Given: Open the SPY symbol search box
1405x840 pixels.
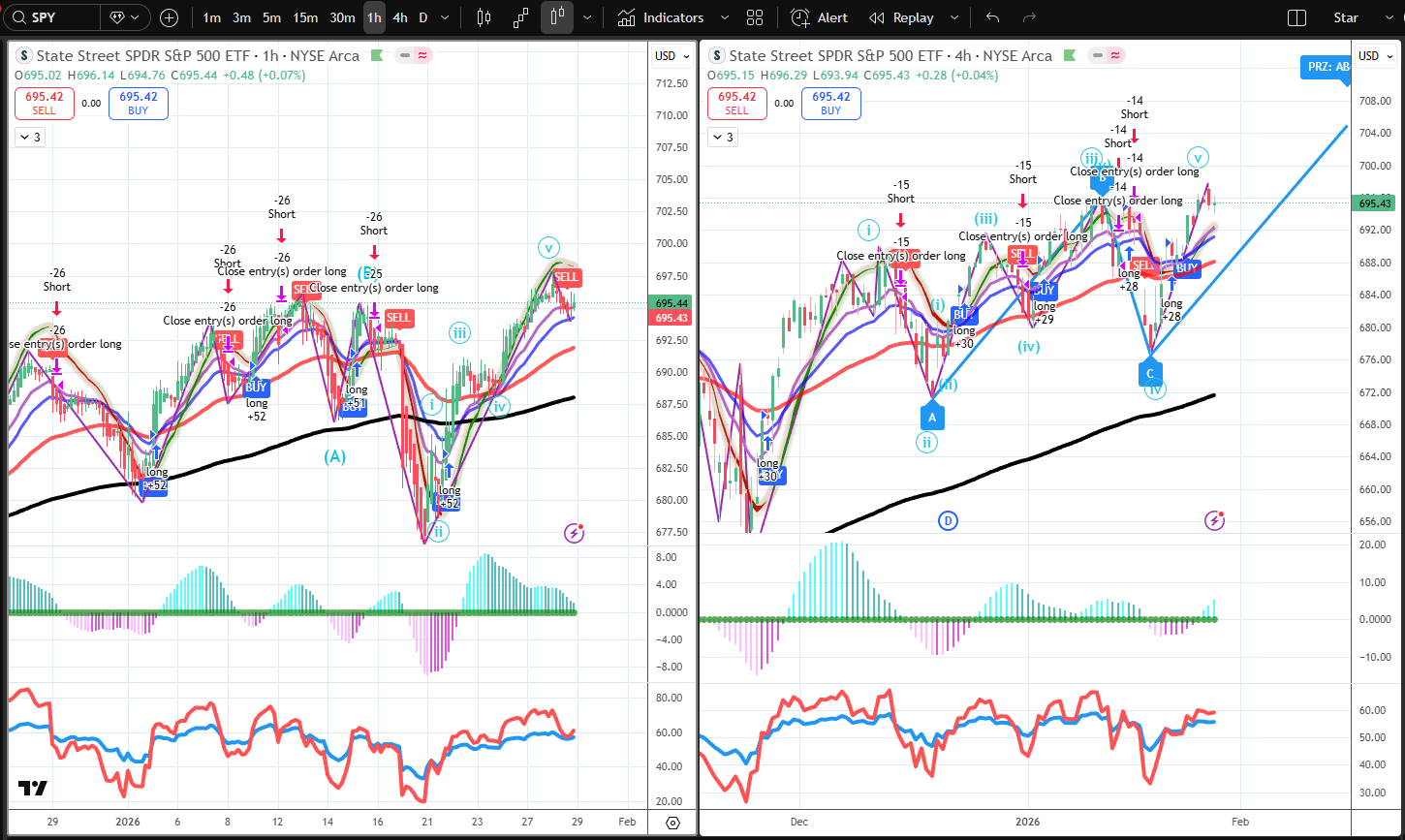Looking at the screenshot, I should (x=50, y=17).
